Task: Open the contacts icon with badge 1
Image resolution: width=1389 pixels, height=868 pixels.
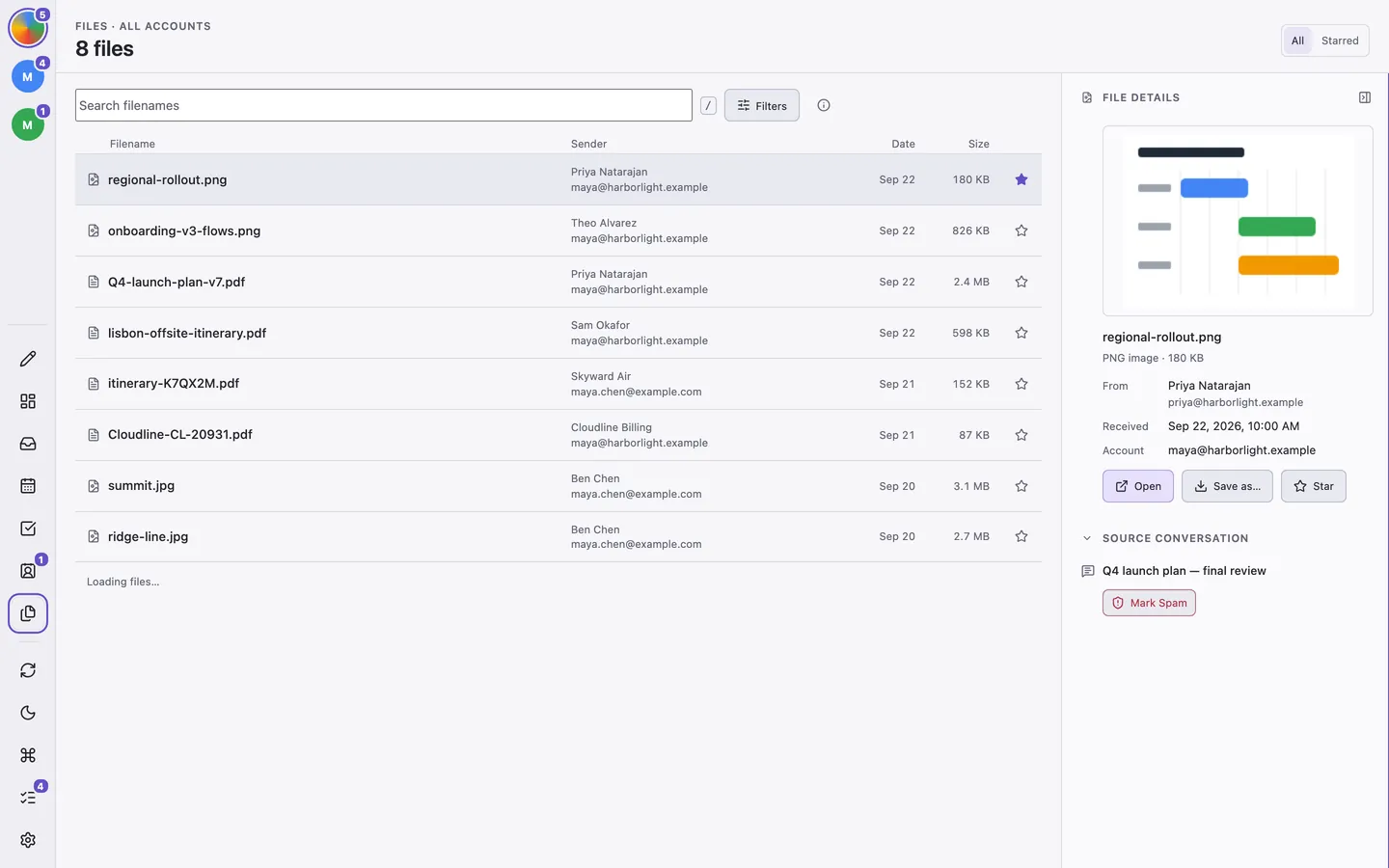Action: tap(28, 571)
